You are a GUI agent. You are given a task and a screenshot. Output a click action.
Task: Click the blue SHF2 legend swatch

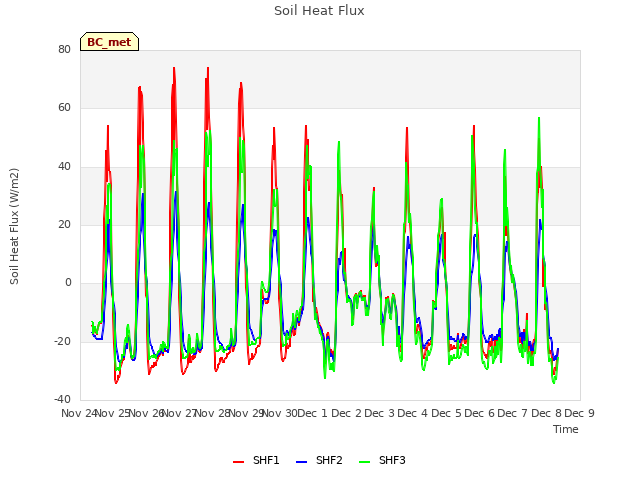pyautogui.click(x=301, y=462)
